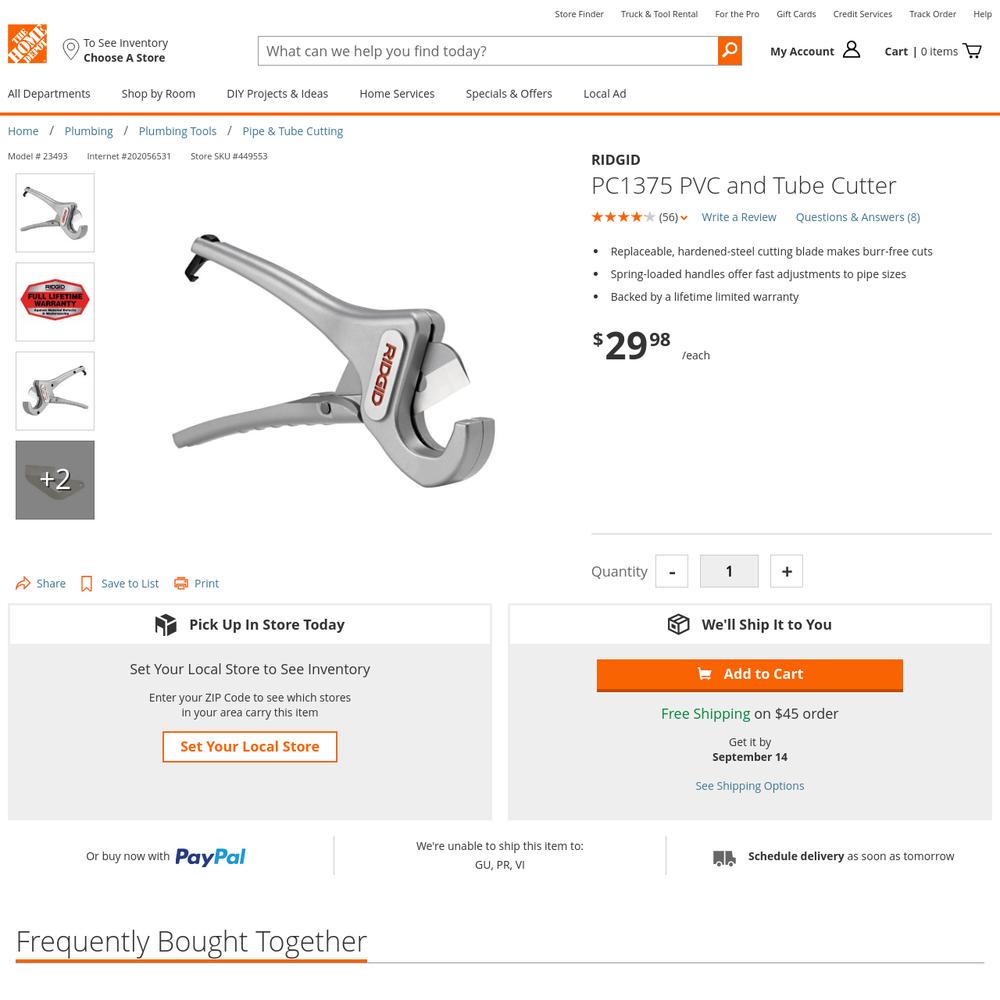Show the +2 more images thumbnail
1000x1000 pixels.
click(x=55, y=480)
